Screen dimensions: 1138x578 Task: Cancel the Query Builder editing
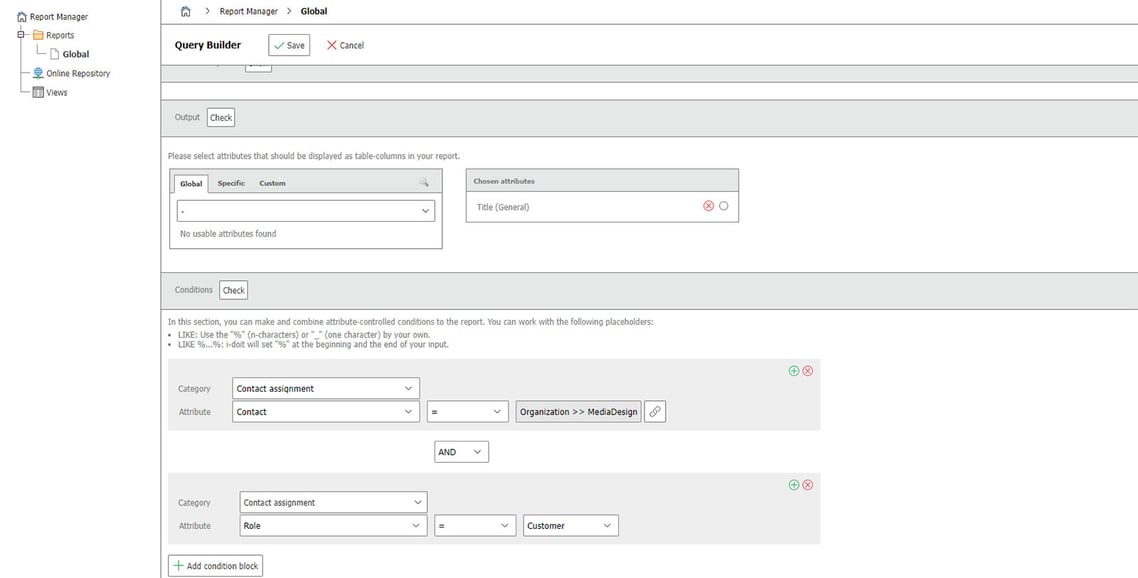point(345,45)
